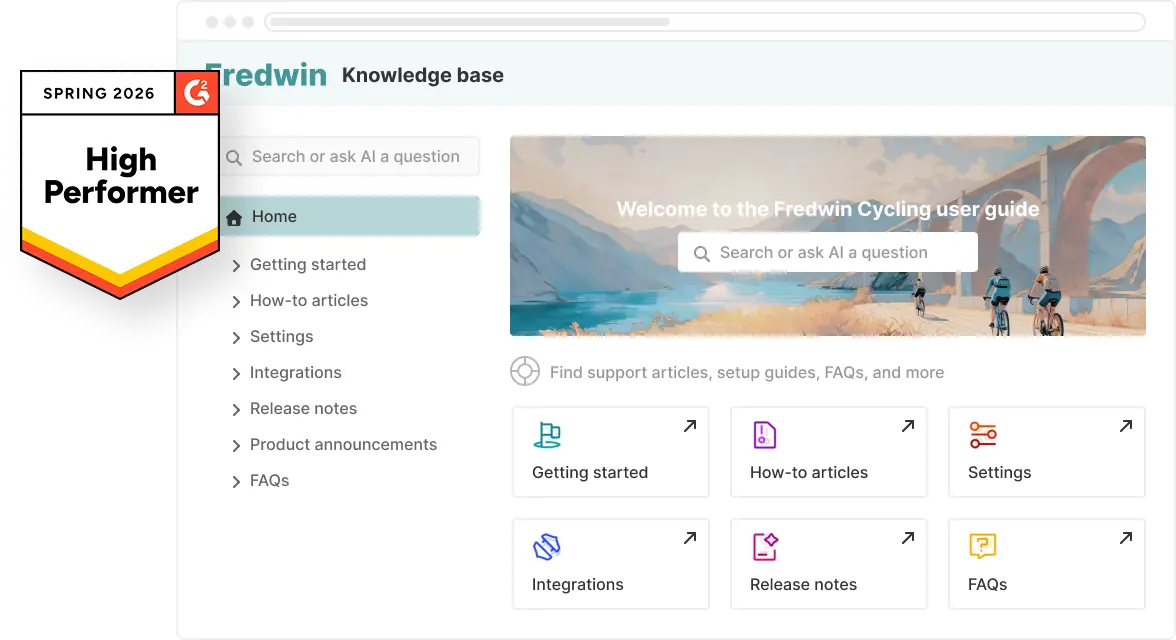
Task: Open Release notes in the sidebar
Action: point(303,409)
